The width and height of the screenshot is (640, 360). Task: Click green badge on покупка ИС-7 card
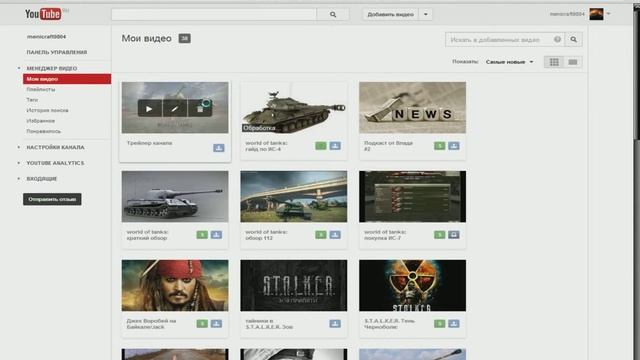[440, 235]
